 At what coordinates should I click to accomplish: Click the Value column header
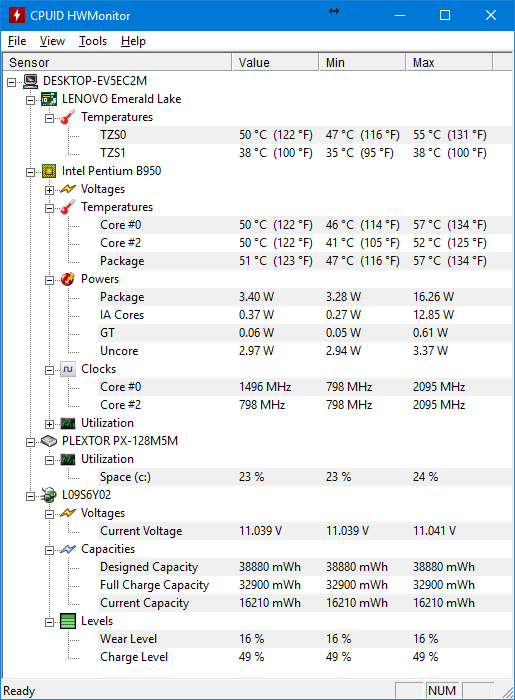tap(275, 62)
